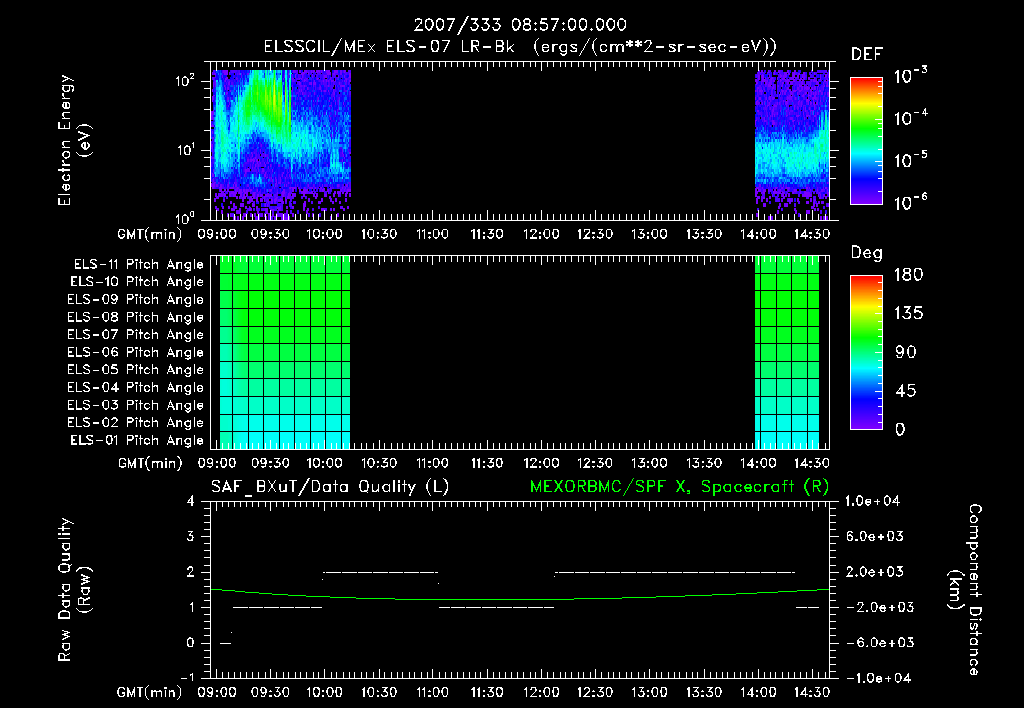This screenshot has height=708, width=1024.
Task: Click the 10^0 tick on energy axis
Action: point(186,217)
